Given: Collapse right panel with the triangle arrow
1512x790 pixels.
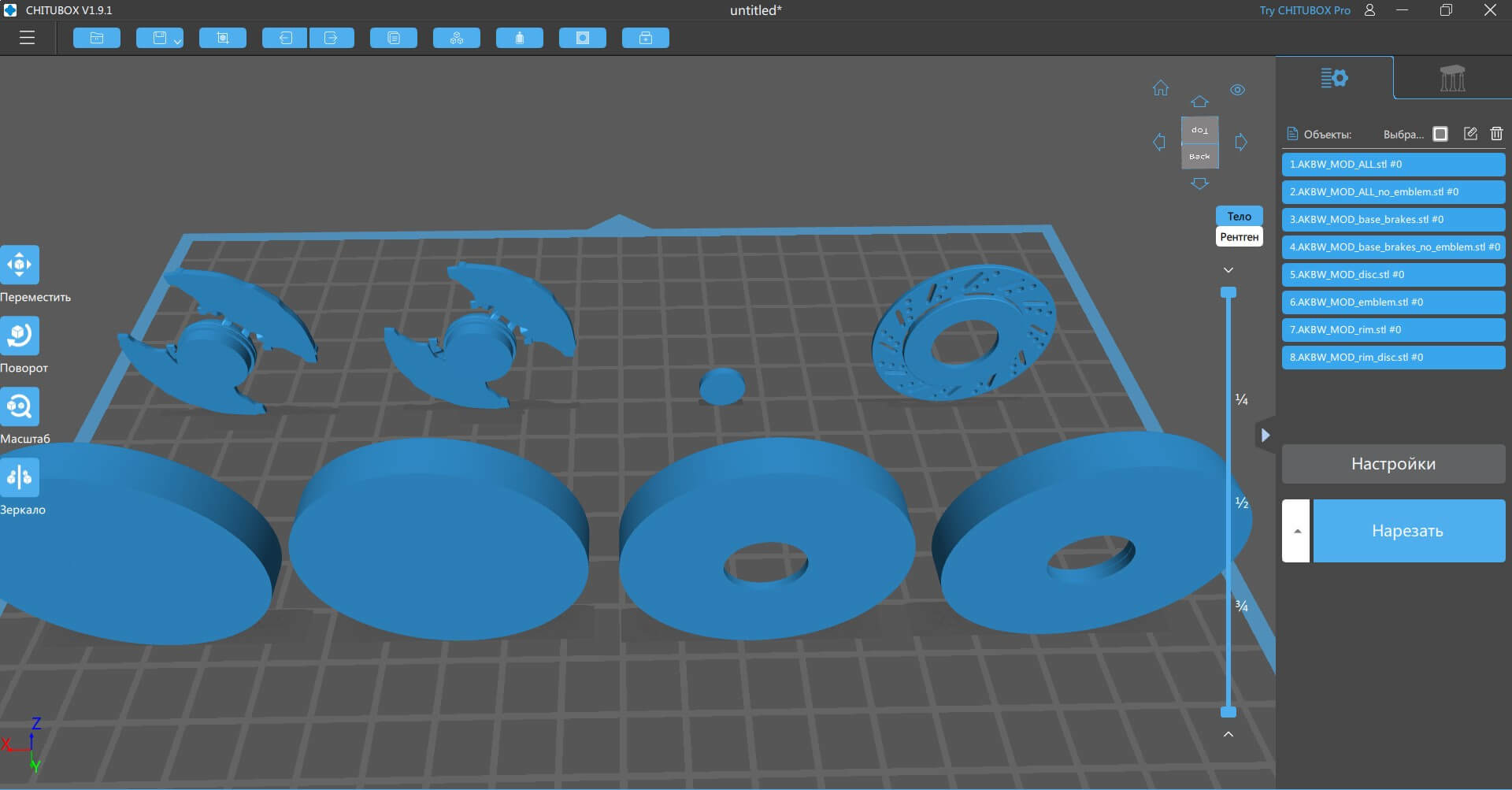Looking at the screenshot, I should point(1265,435).
